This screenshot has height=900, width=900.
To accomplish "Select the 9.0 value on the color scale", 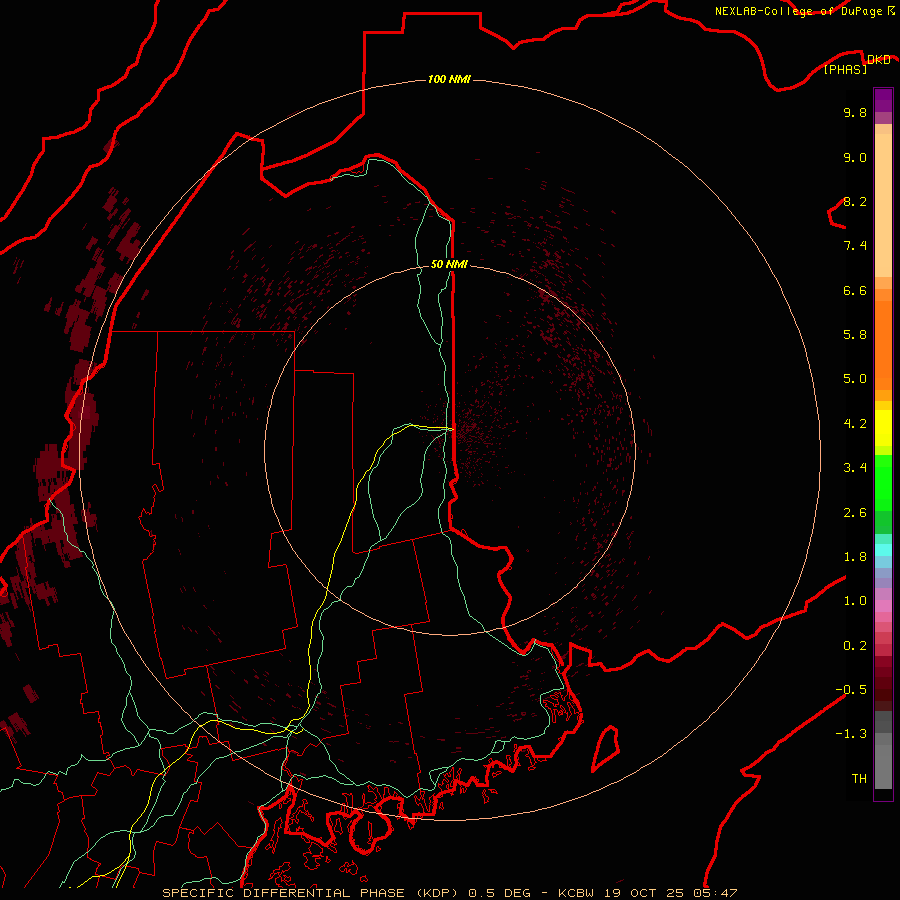I will tap(855, 157).
